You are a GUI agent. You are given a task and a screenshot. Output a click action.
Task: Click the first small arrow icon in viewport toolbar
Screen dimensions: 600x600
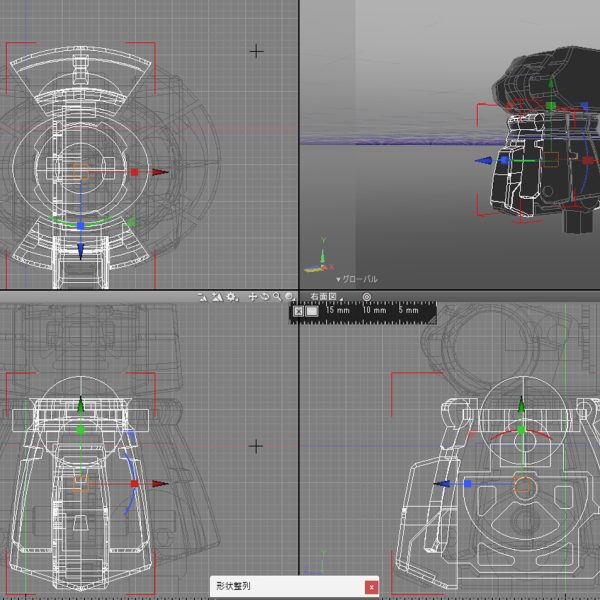203,297
